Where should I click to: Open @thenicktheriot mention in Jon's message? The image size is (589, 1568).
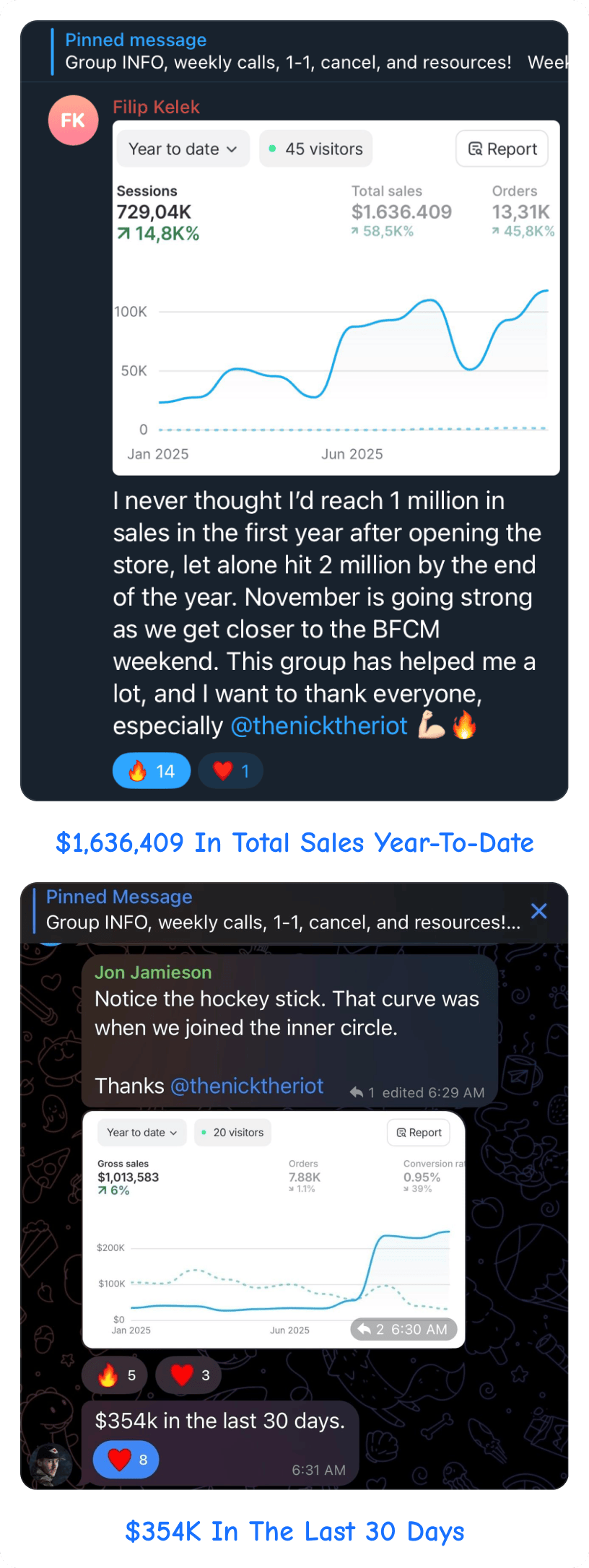(x=247, y=1086)
